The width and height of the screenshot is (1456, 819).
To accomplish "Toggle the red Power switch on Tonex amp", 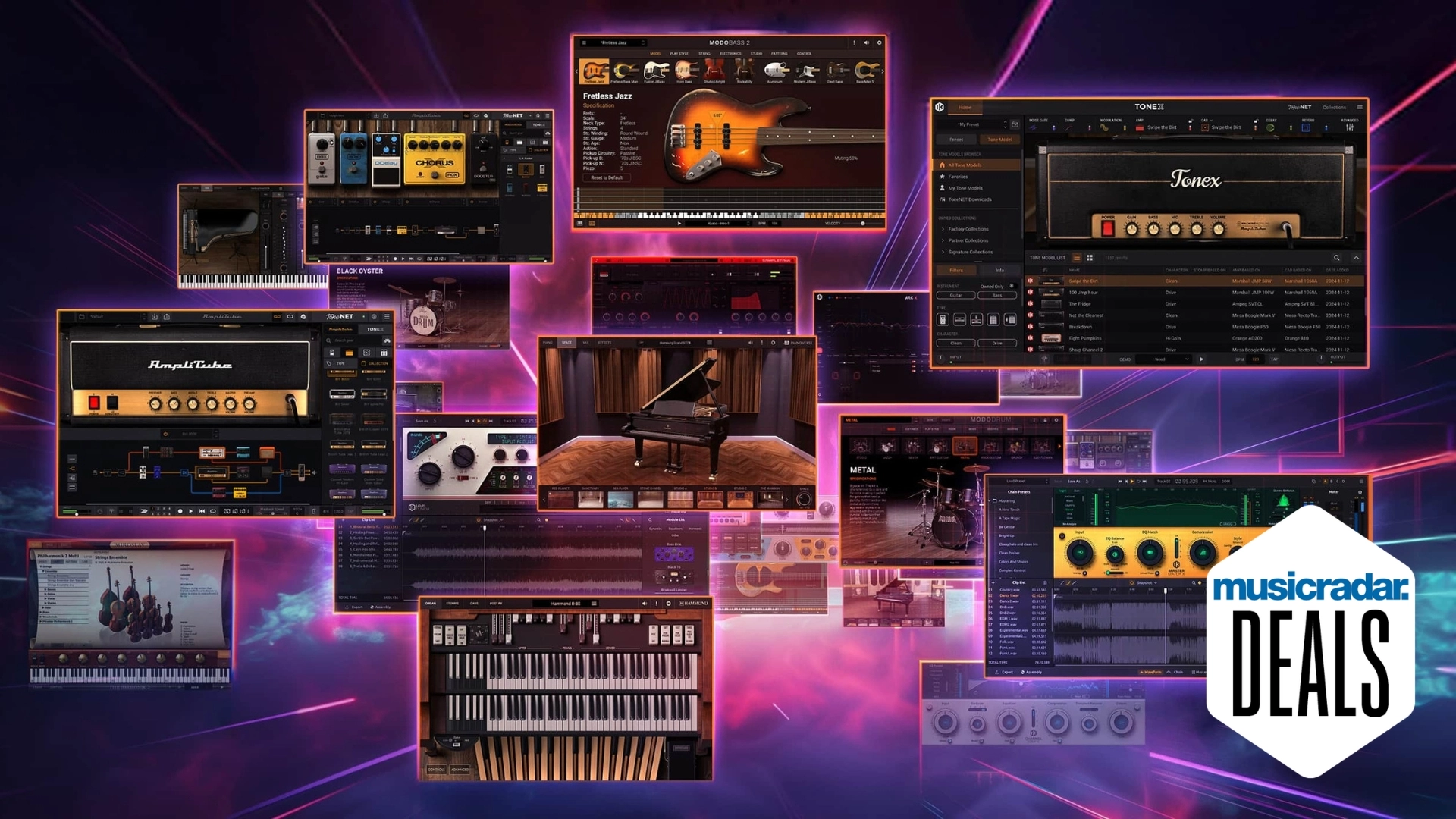I will pos(1108,228).
